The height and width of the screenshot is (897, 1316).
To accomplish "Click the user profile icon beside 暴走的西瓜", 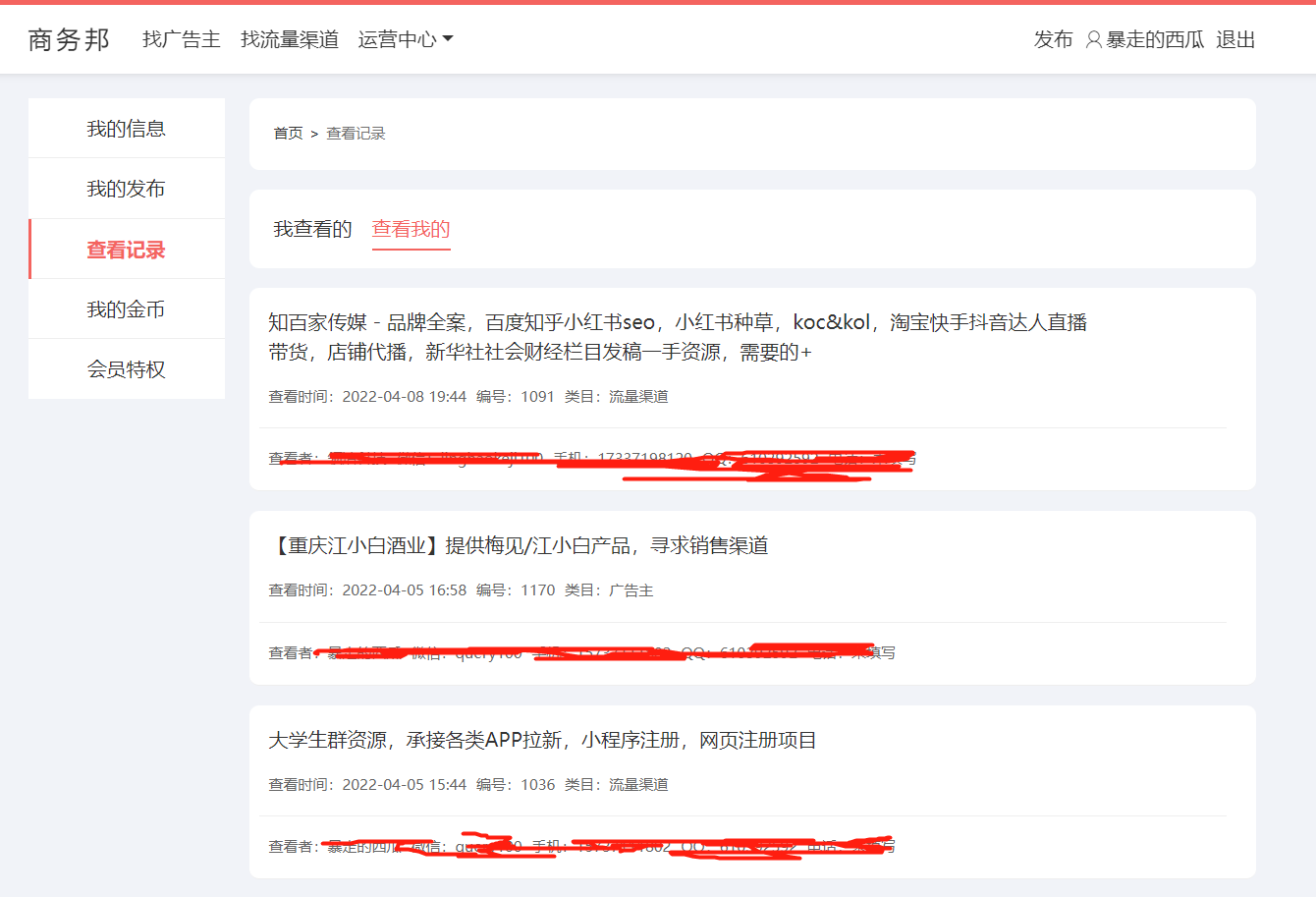I will pyautogui.click(x=1093, y=40).
